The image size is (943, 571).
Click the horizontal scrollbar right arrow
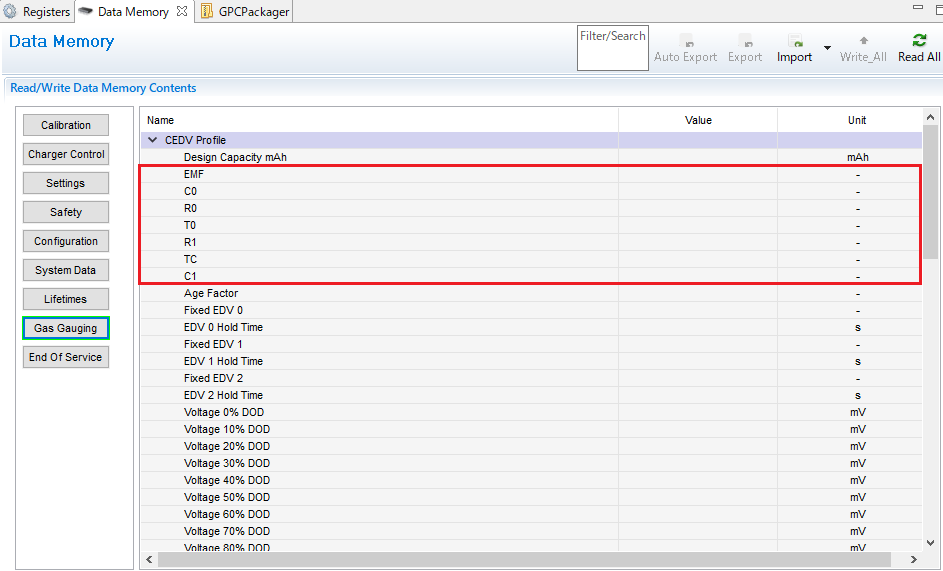point(914,560)
